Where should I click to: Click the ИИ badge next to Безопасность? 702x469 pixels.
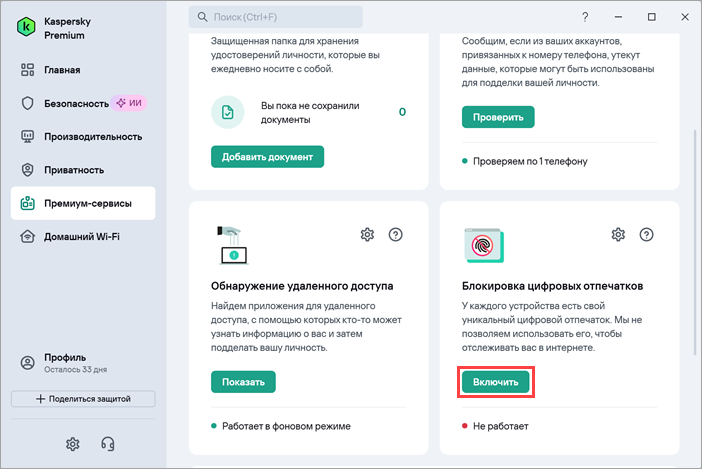129,103
